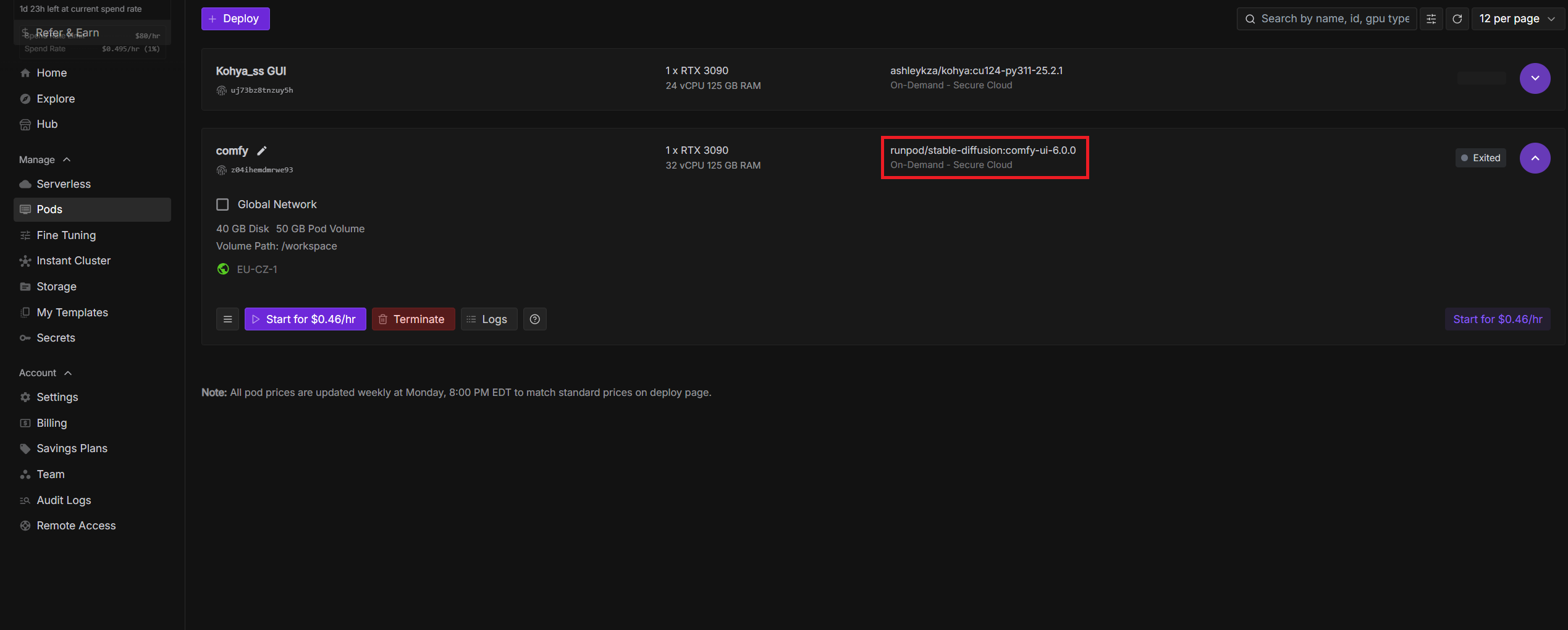Click the Team people icon
This screenshot has width=1568, height=630.
(25, 474)
